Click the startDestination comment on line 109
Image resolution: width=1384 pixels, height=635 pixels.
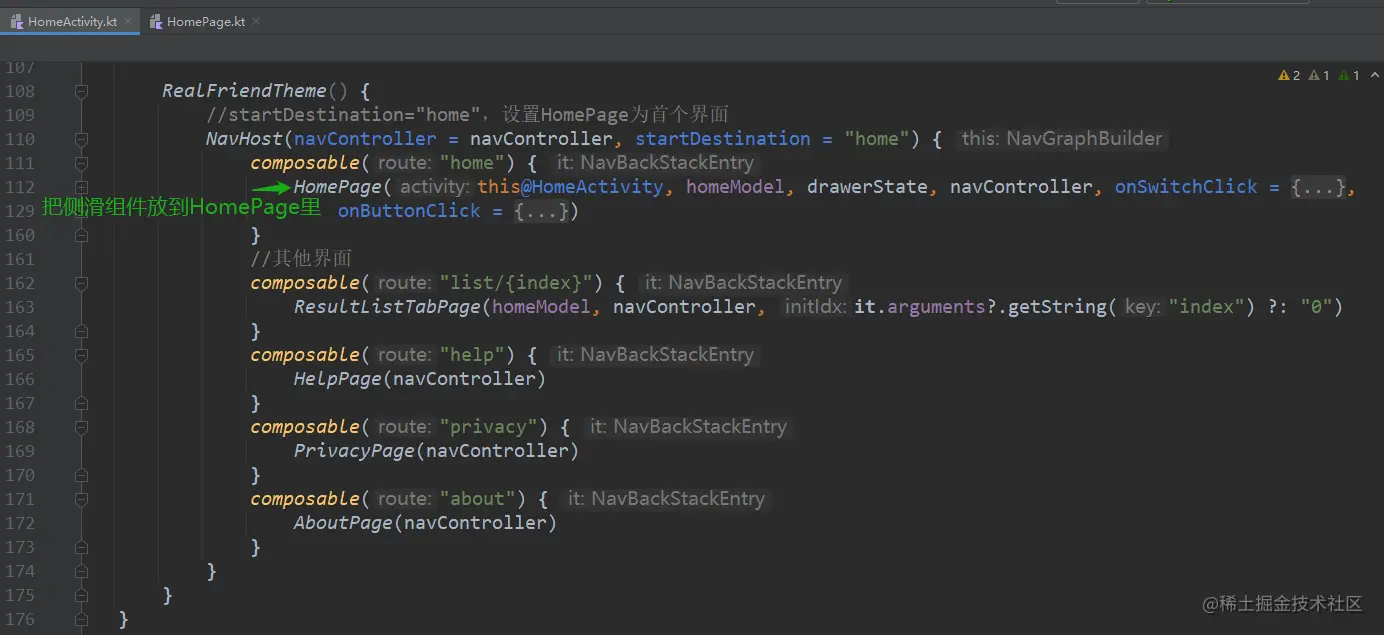467,115
